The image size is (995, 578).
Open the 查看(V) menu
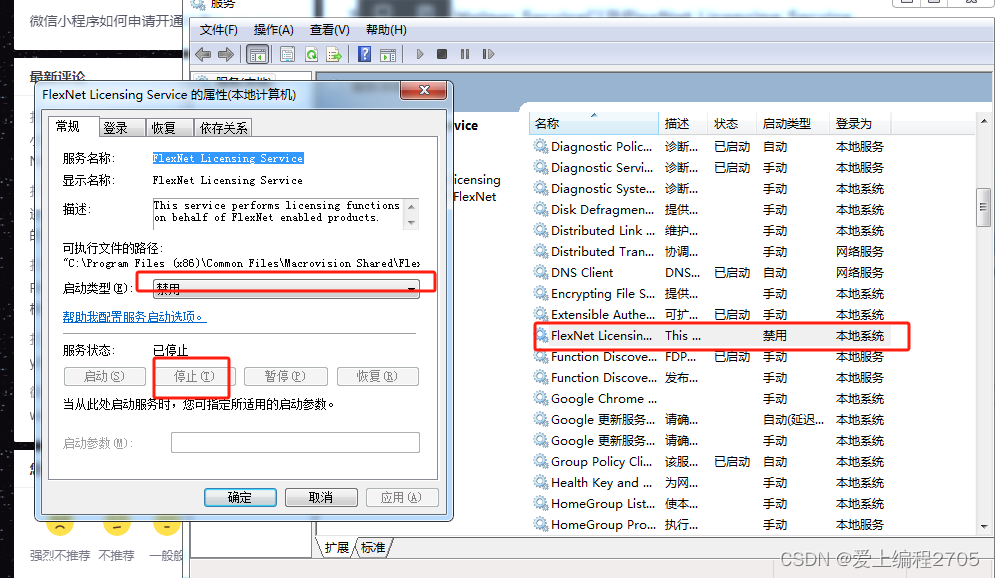click(329, 30)
